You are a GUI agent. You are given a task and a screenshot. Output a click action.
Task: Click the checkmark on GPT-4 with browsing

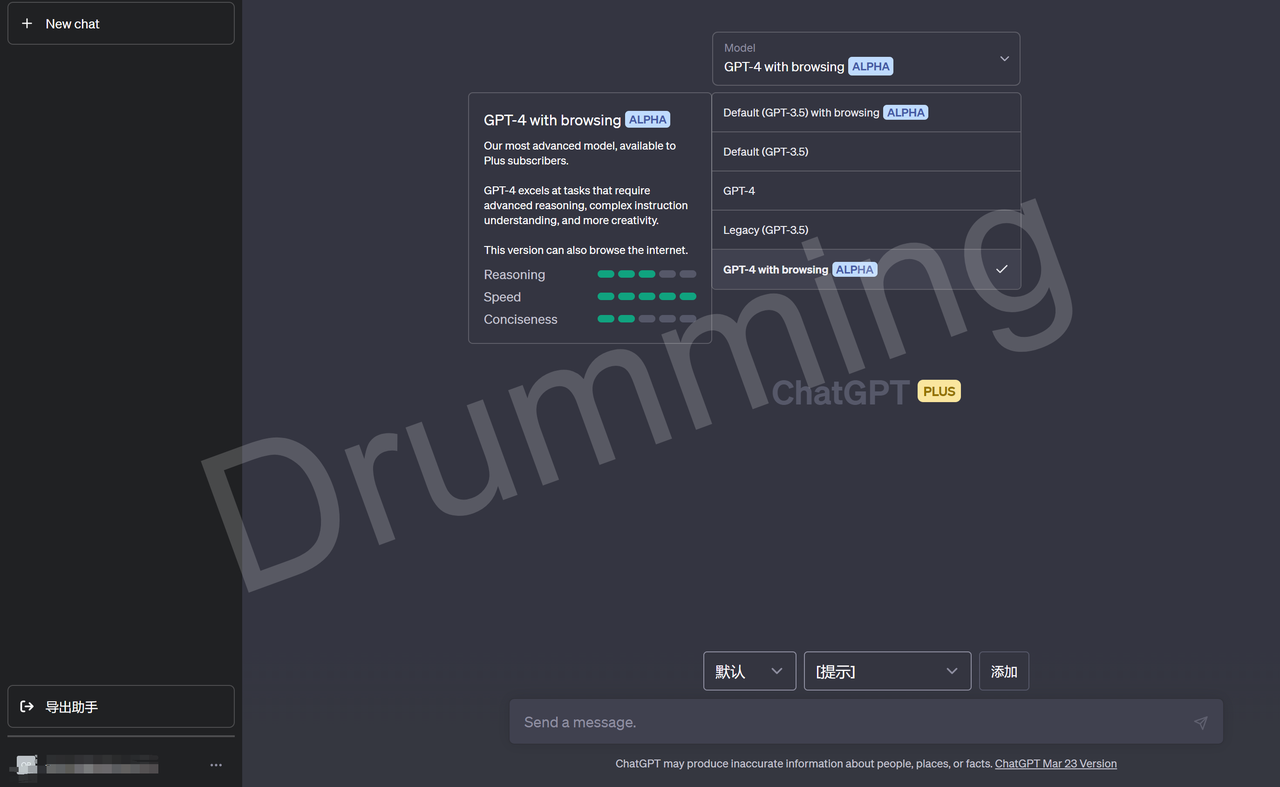(1001, 269)
